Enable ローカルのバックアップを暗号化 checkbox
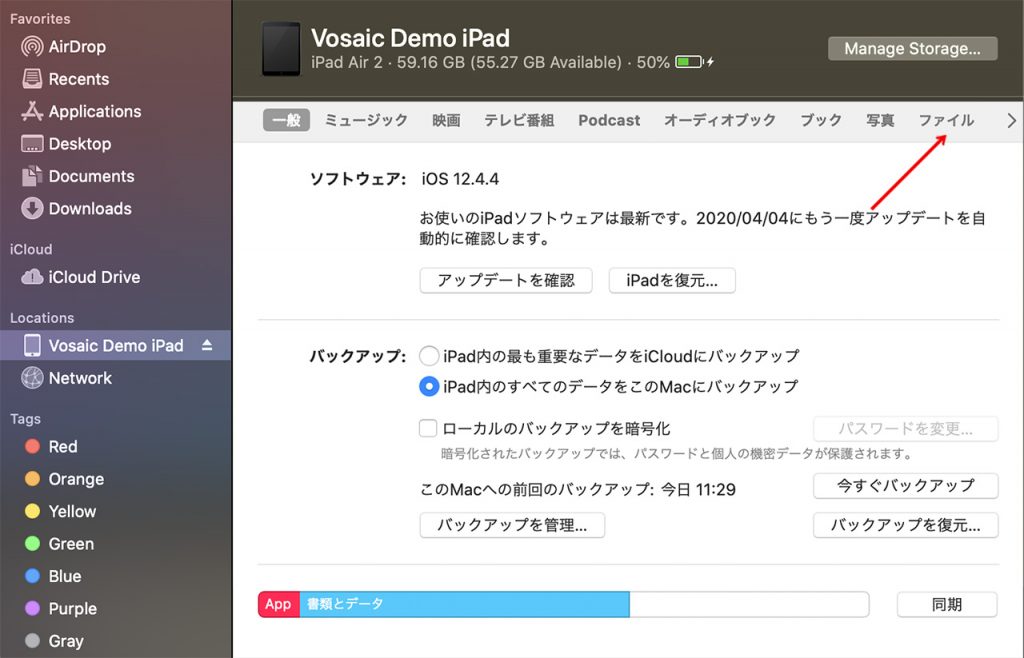Screen dimensions: 1024x658 click(428, 428)
